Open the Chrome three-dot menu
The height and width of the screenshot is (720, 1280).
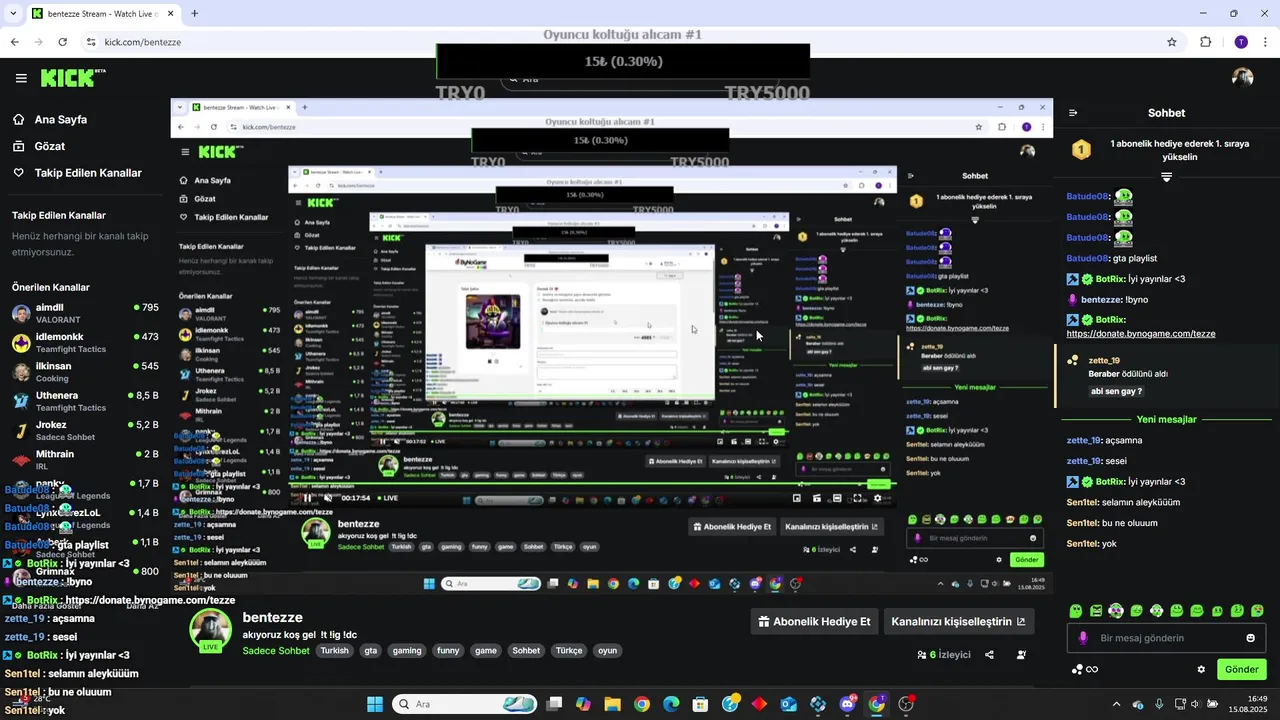(1266, 42)
